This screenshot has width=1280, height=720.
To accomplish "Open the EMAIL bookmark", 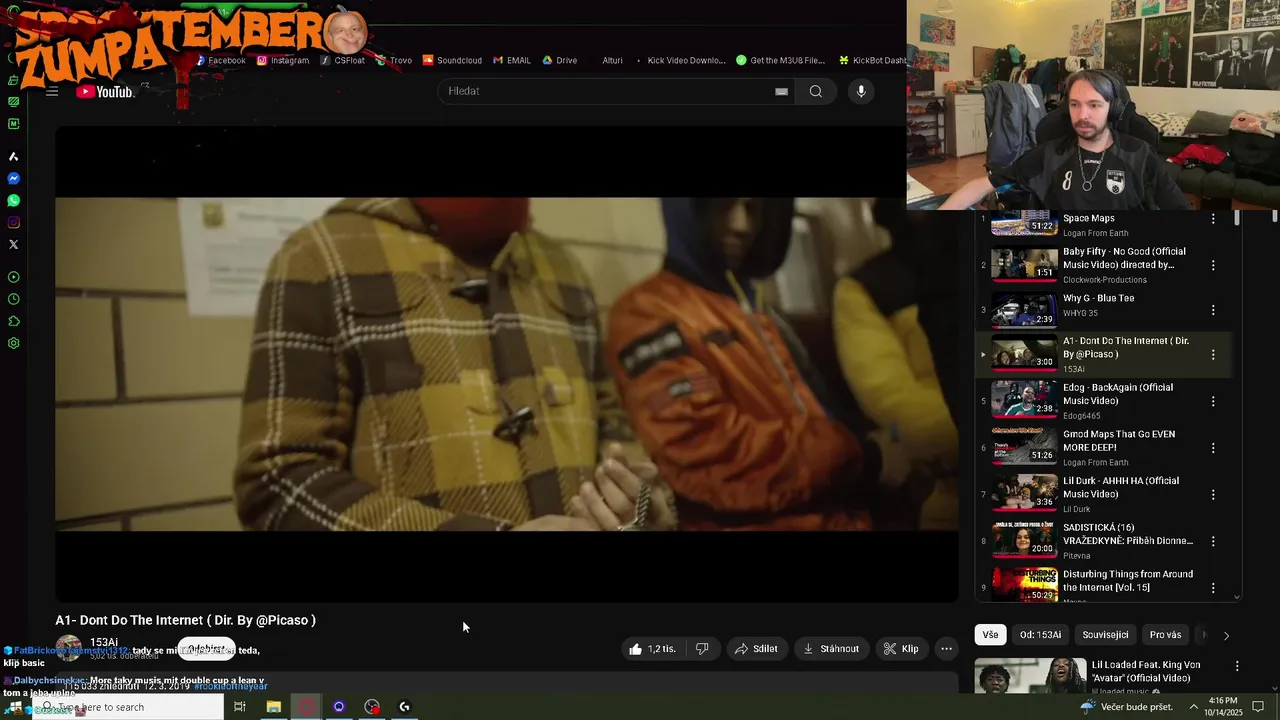I will pos(512,60).
